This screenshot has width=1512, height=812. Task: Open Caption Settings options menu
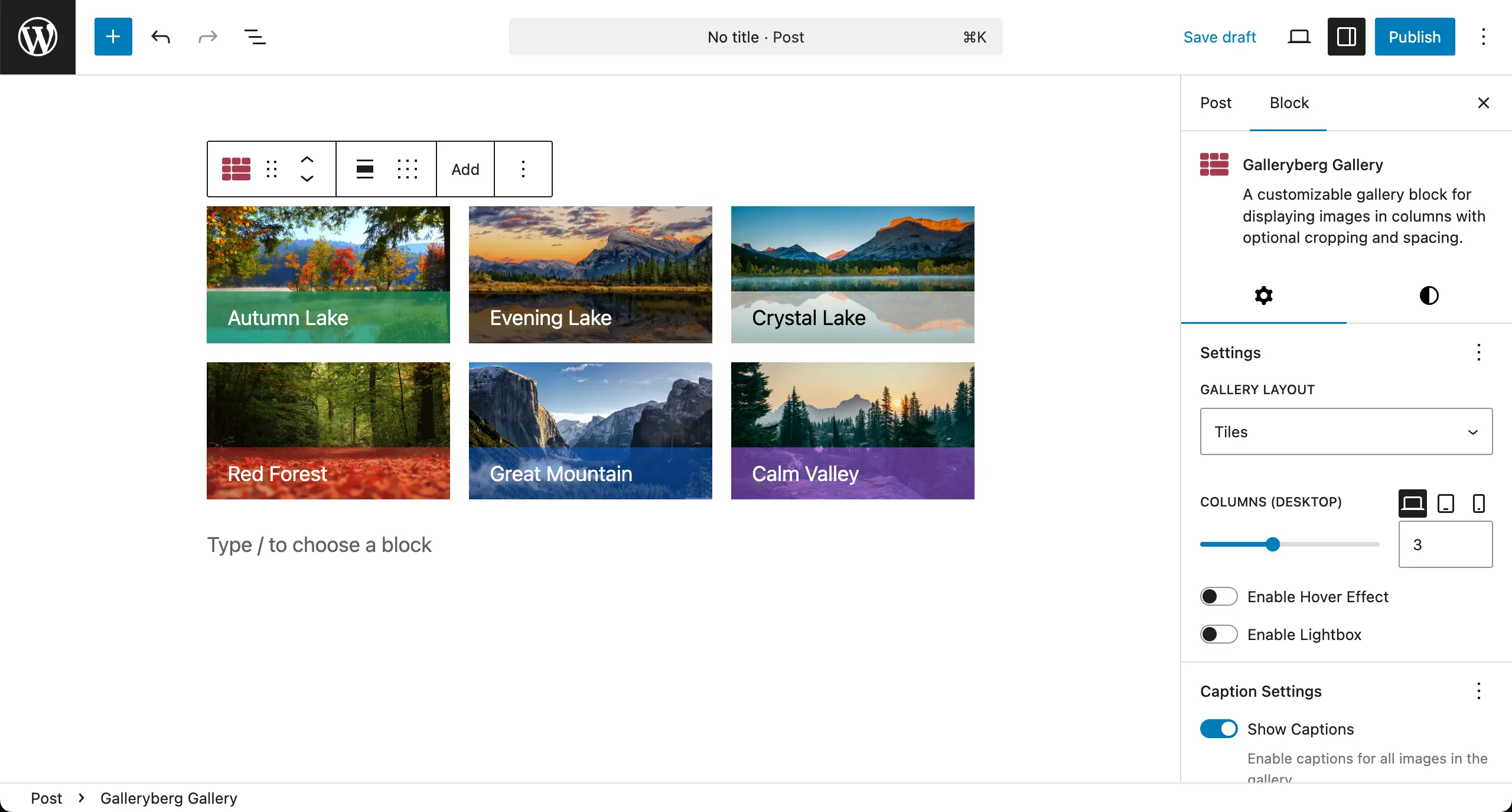(x=1478, y=690)
